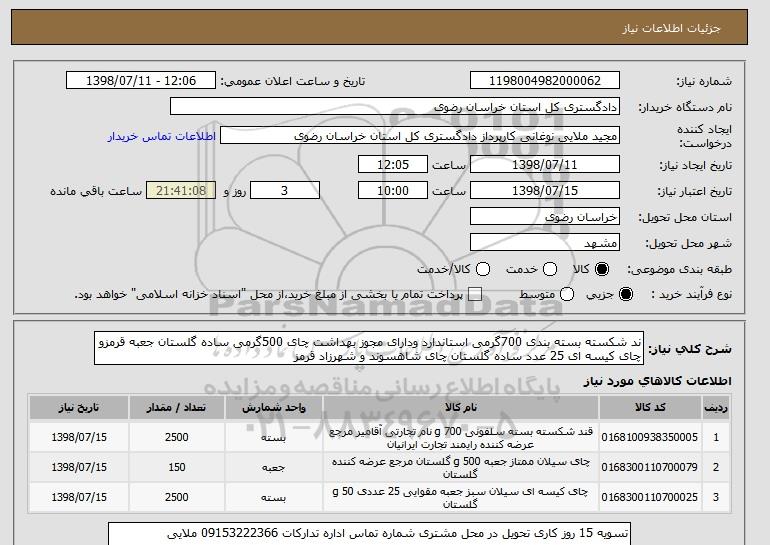Viewport: 770px width, 545px height.
Task: Click the delivery city field مشهد
Action: (x=545, y=243)
